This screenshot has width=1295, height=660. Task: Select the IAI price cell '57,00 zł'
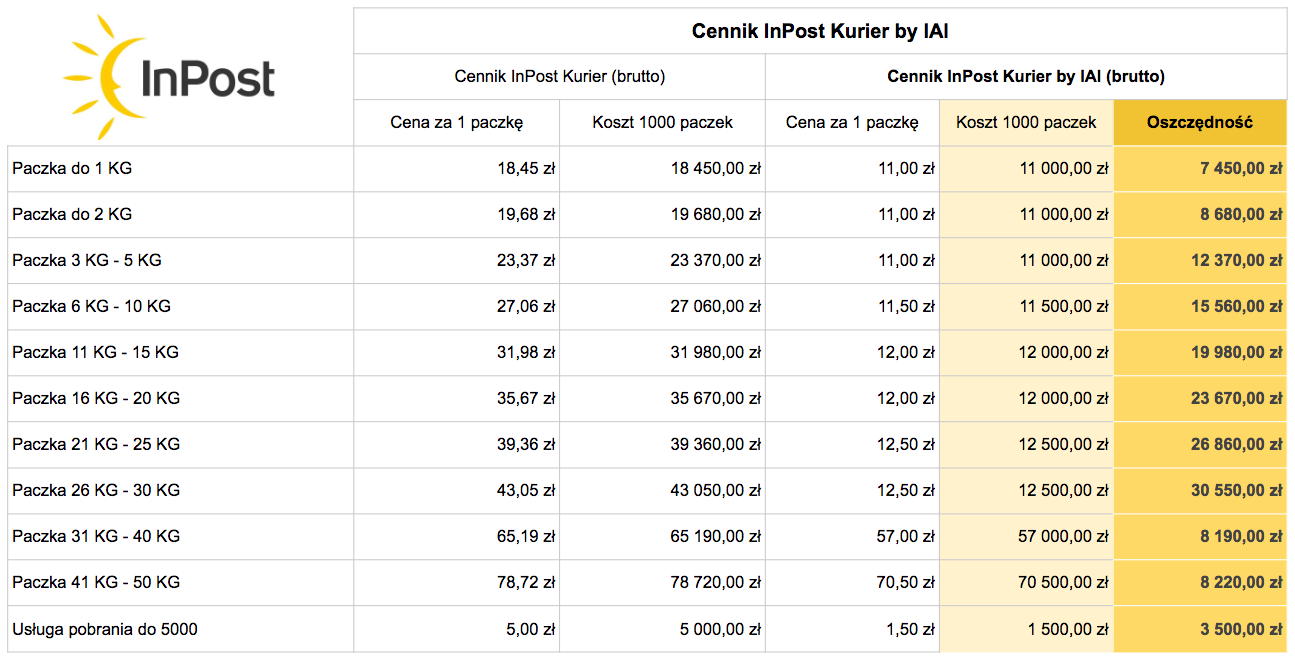coord(853,537)
